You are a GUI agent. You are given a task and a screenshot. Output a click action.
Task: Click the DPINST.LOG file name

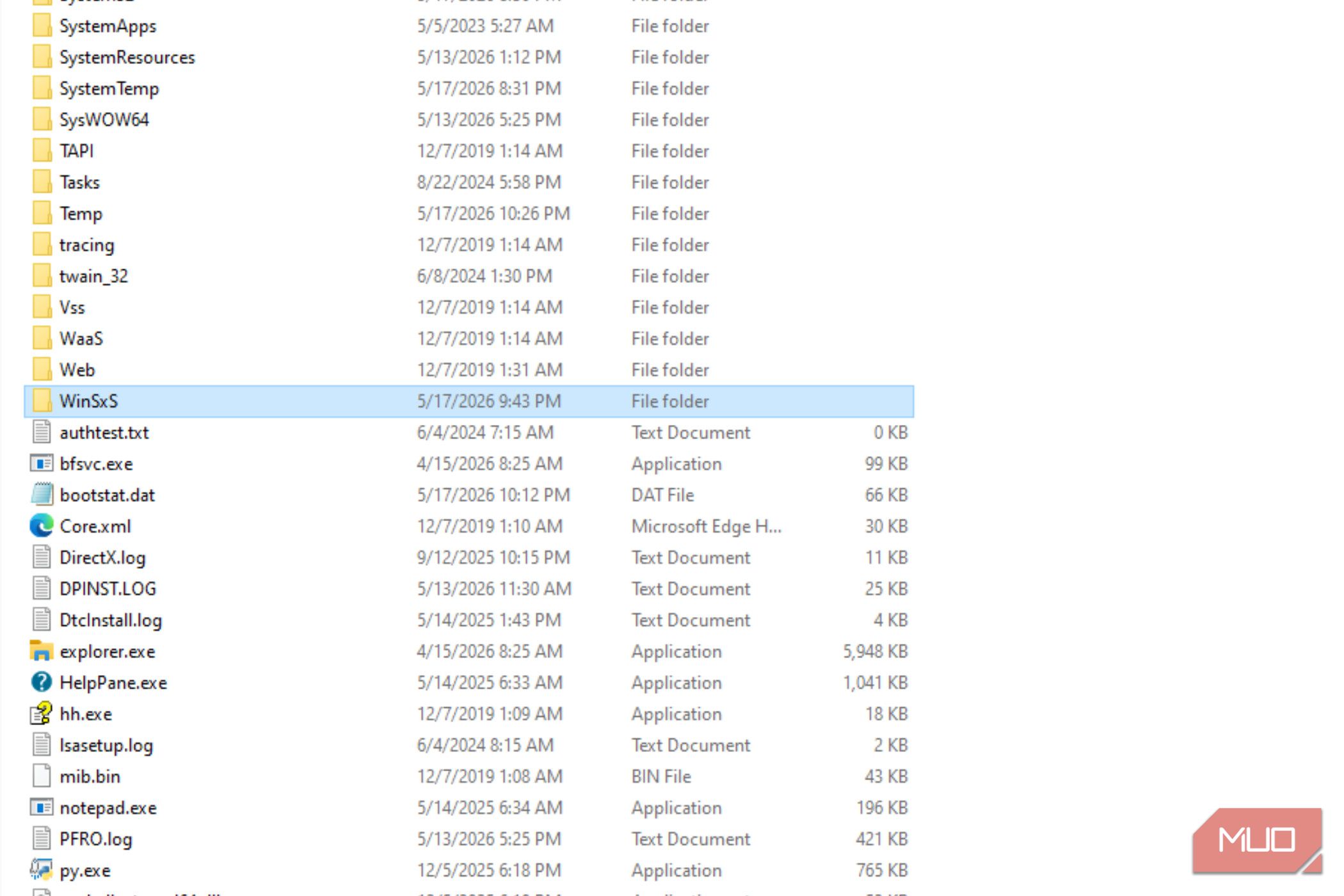point(108,589)
